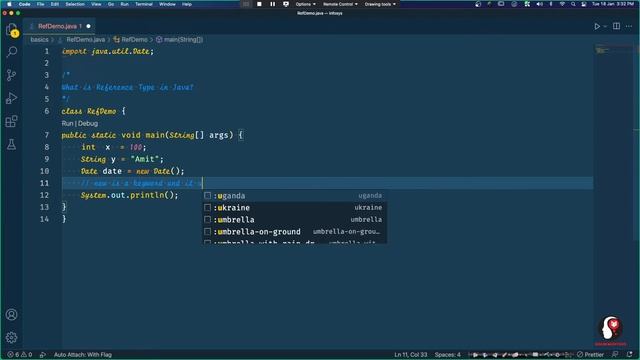Open macOS Spotlight search icon
Viewport: 640px width, 360px height.
coord(573,4)
